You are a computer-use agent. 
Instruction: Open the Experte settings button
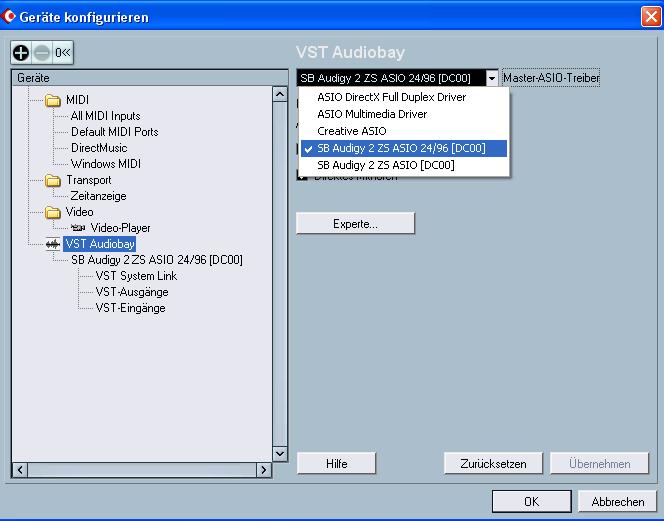tap(355, 223)
